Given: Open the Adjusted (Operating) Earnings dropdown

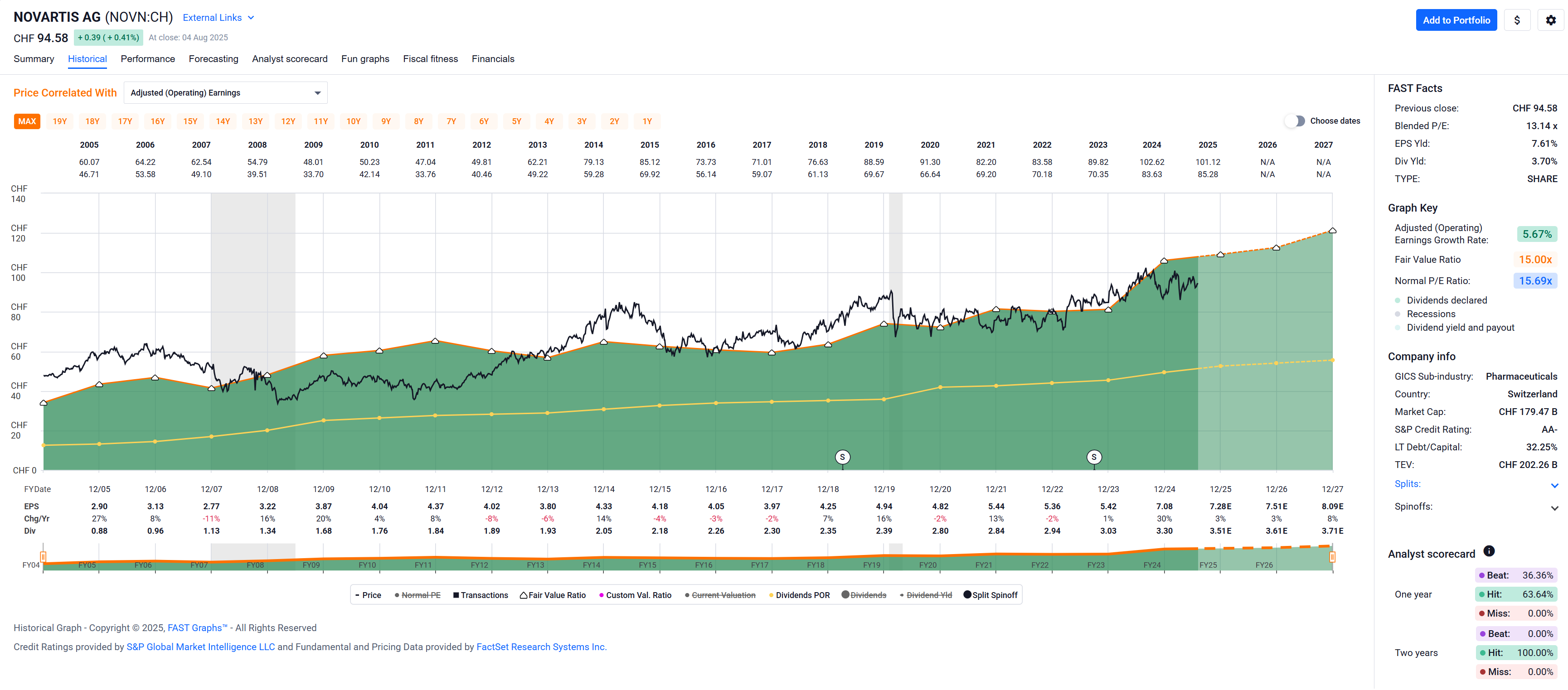Looking at the screenshot, I should [x=225, y=93].
